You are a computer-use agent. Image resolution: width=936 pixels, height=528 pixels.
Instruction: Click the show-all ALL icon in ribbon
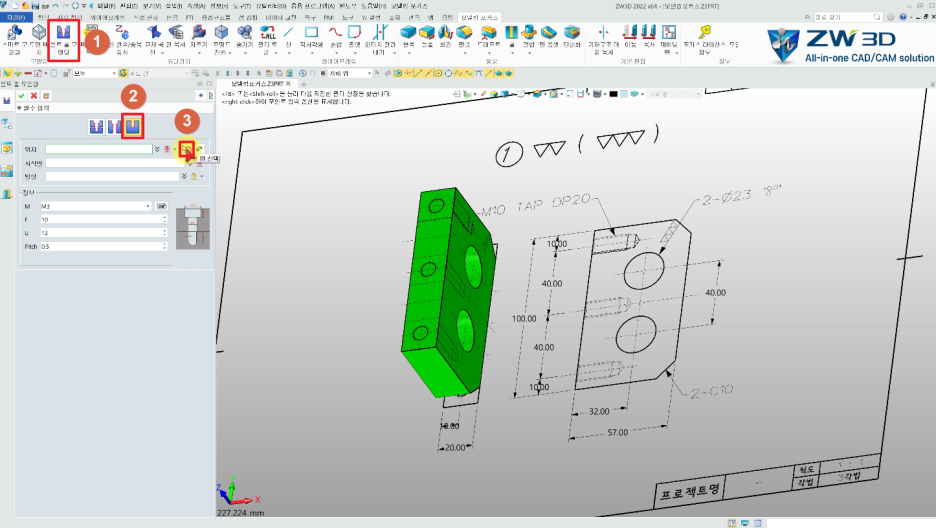click(x=268, y=33)
